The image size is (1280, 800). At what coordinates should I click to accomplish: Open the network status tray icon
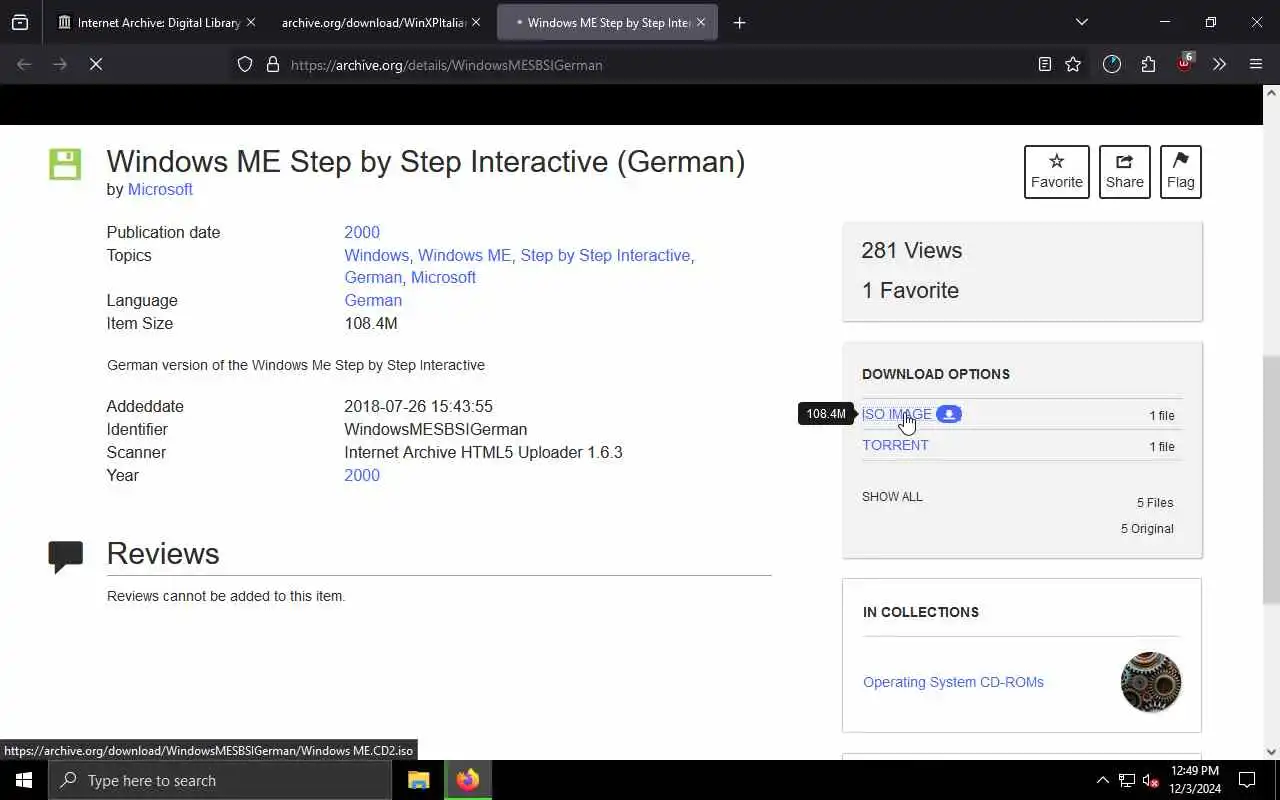tap(1126, 780)
